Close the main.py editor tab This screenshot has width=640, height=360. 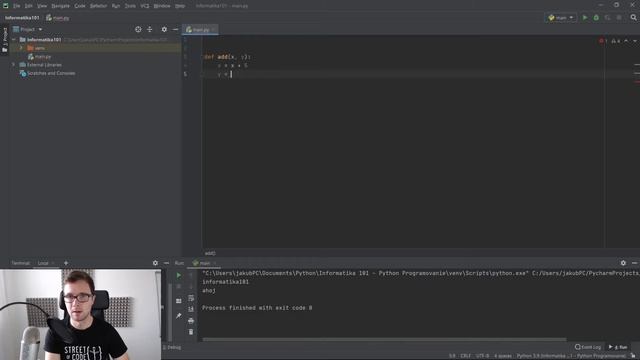tap(214, 30)
